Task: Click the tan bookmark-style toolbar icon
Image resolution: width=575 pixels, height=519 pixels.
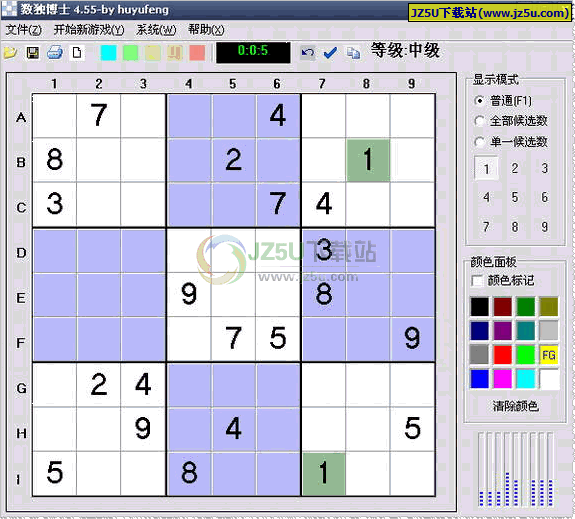Action: tap(175, 53)
